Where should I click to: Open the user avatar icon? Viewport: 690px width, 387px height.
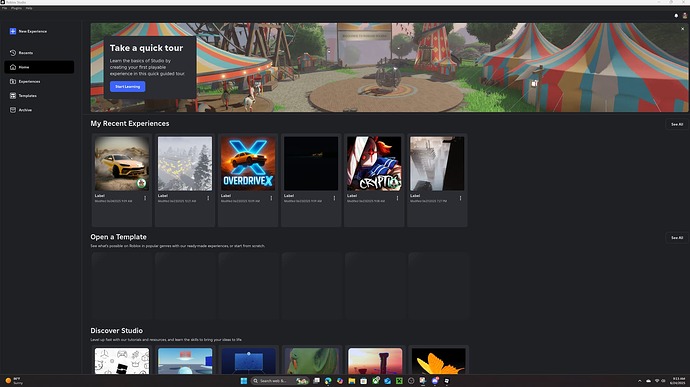tap(685, 16)
